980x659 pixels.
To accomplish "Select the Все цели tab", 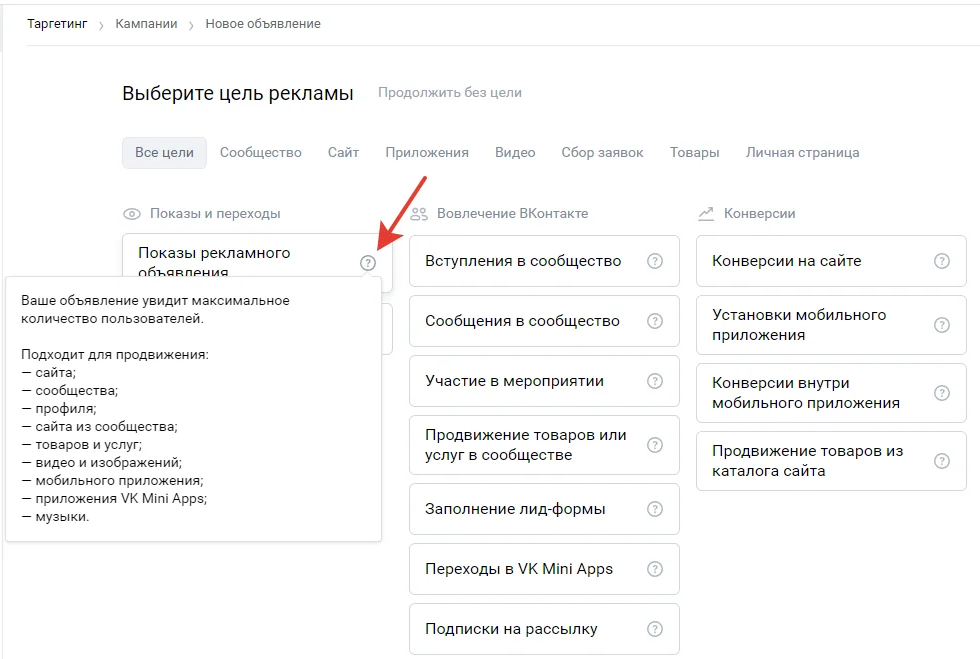I will (x=164, y=153).
